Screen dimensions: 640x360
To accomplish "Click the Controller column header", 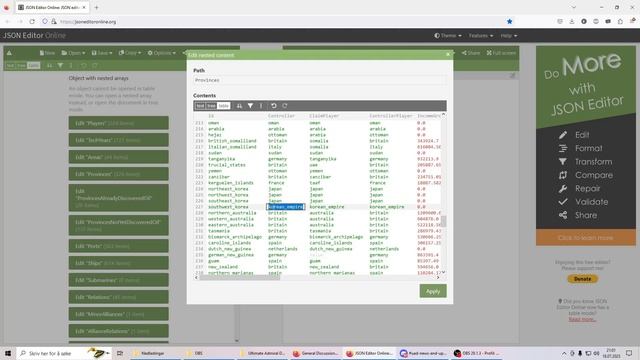I will pos(281,116).
